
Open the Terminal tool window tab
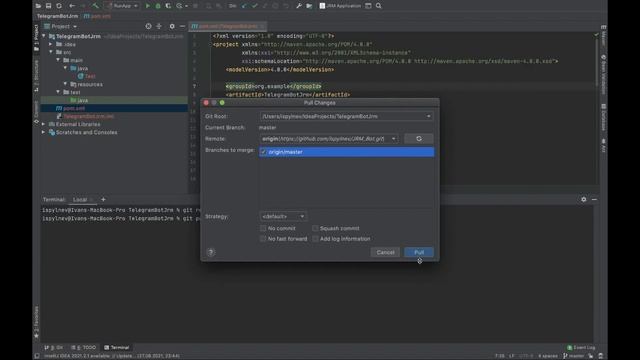117,347
